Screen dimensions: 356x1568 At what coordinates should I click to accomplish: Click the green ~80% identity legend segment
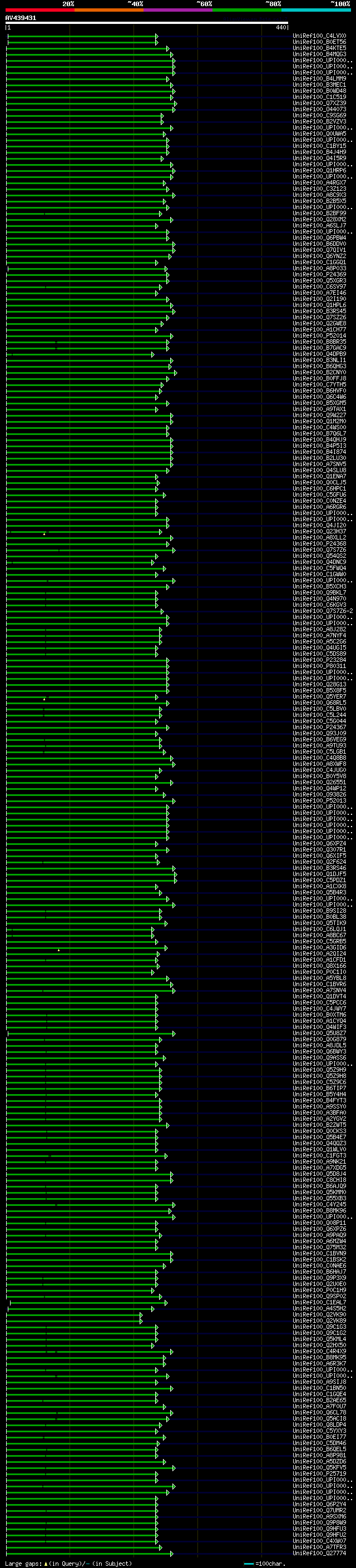click(247, 10)
